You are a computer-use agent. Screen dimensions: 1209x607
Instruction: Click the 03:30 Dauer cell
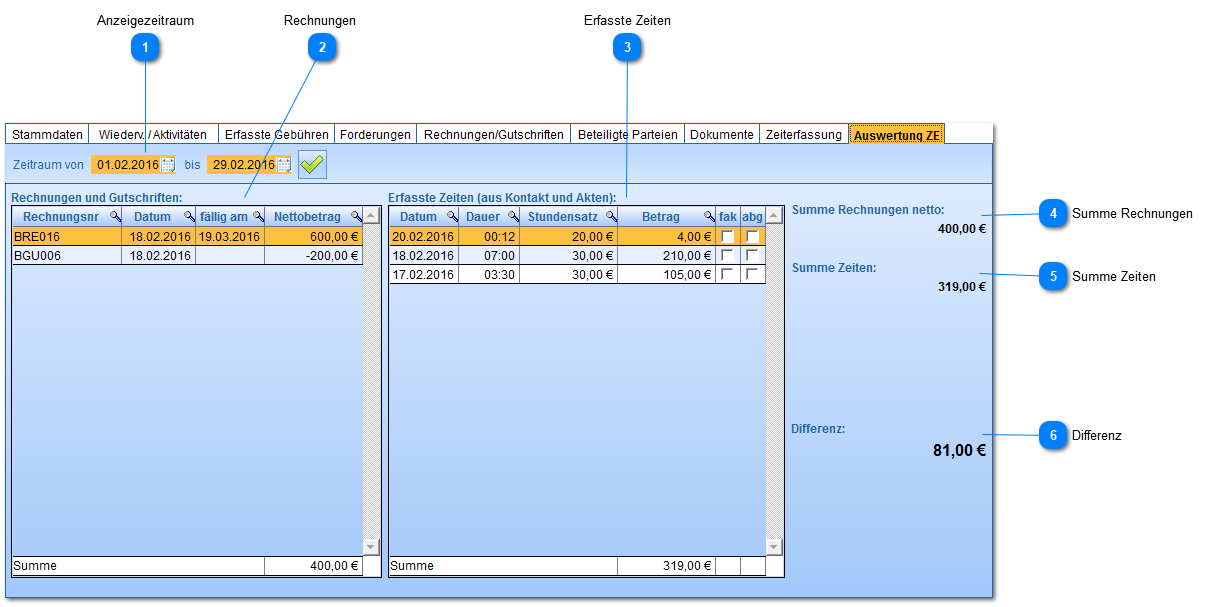[x=489, y=274]
